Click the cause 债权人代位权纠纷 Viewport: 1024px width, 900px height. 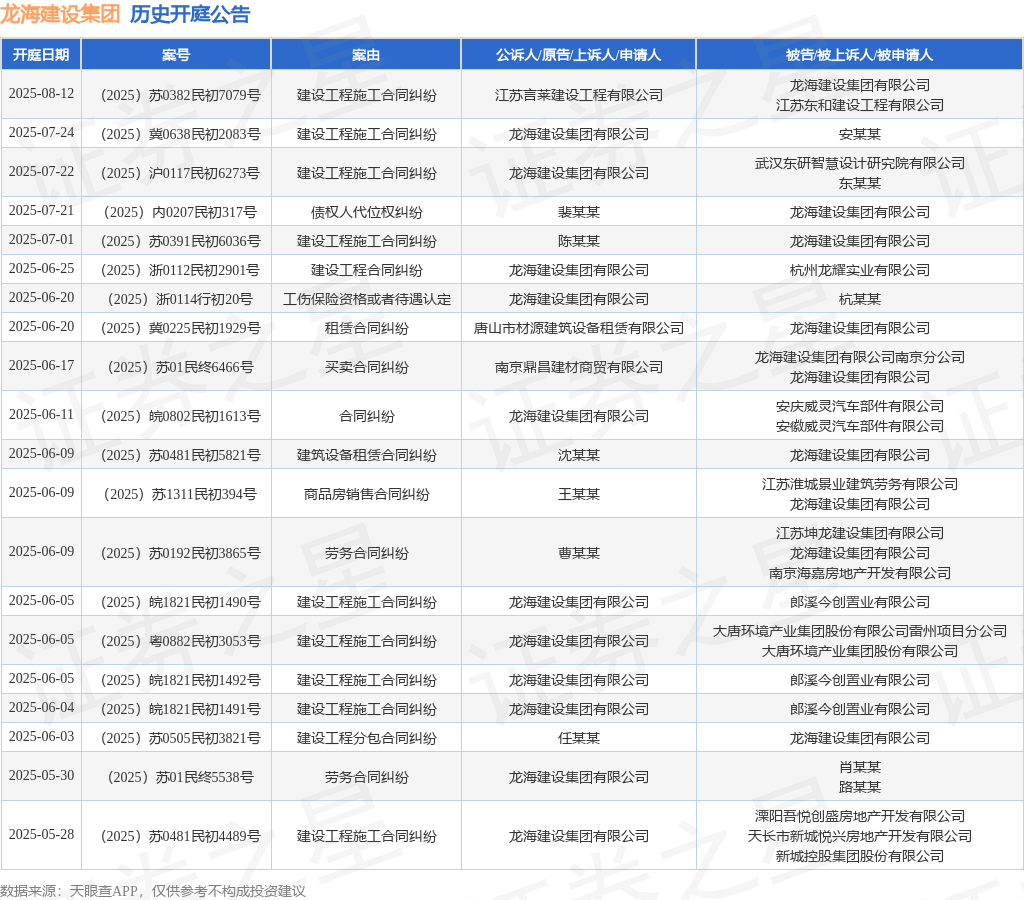tap(366, 212)
